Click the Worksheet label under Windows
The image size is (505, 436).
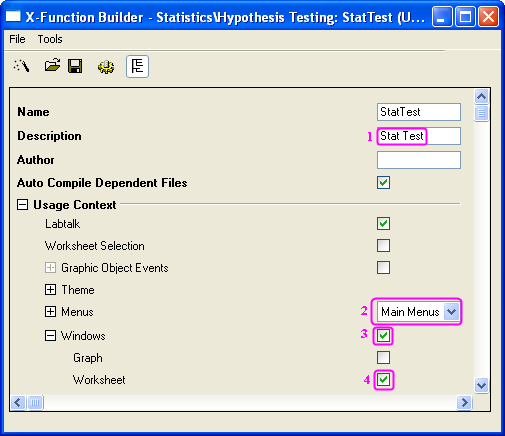pyautogui.click(x=99, y=380)
